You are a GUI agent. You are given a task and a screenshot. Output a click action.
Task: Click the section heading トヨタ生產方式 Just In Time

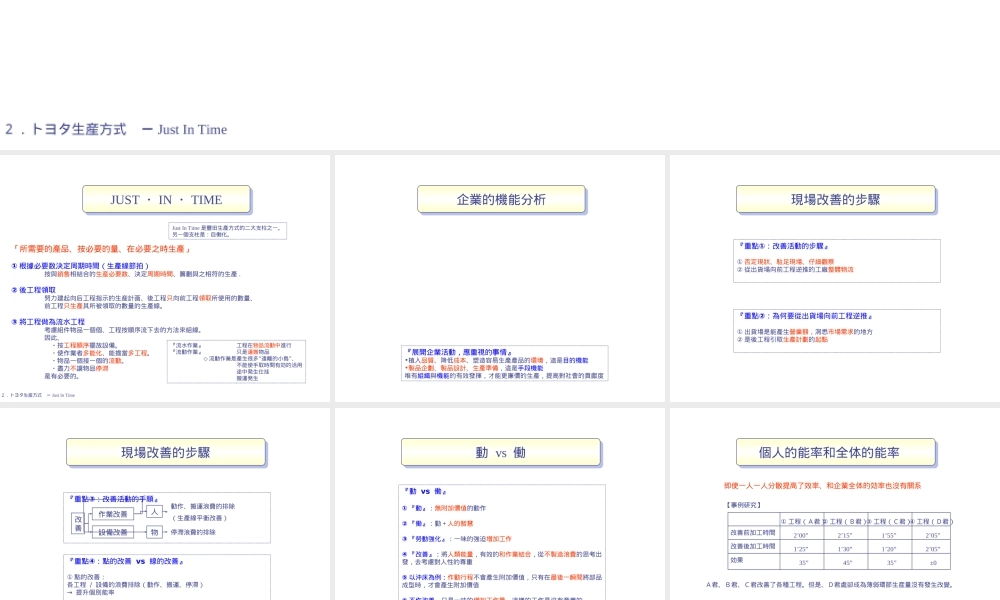tap(116, 129)
